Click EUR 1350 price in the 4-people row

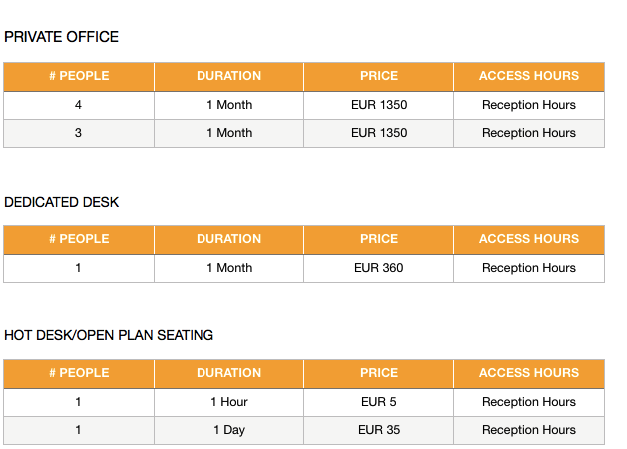coord(379,105)
